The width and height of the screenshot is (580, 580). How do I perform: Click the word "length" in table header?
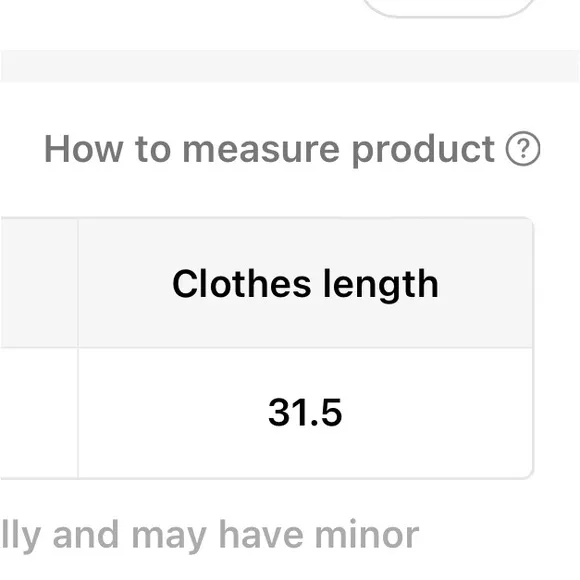coord(381,285)
